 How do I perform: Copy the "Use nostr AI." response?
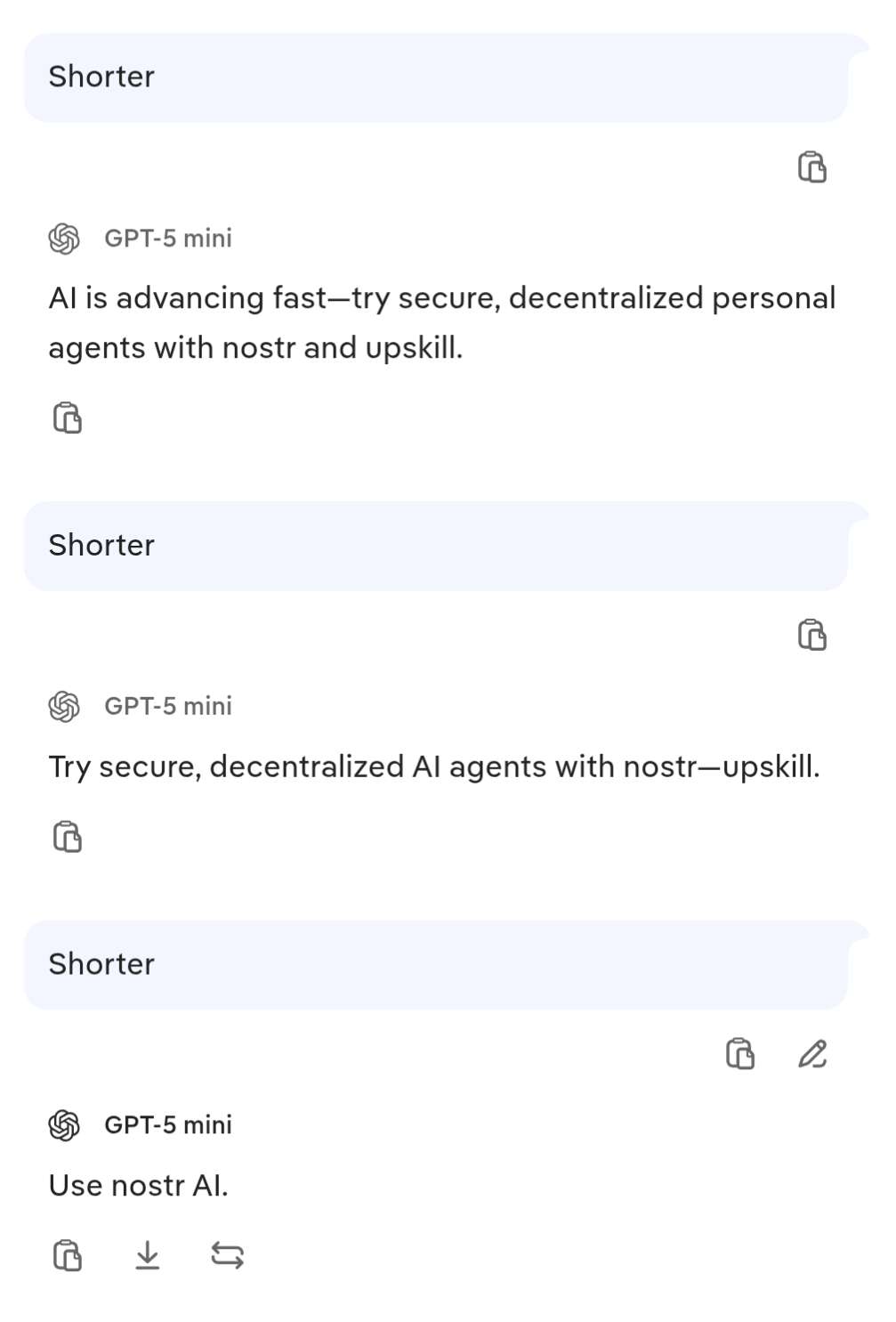click(68, 1255)
